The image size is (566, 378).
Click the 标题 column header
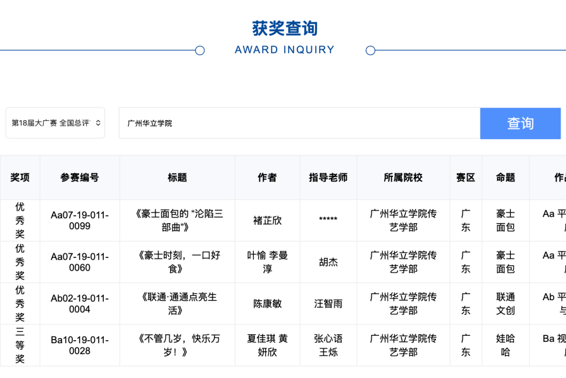coord(177,177)
